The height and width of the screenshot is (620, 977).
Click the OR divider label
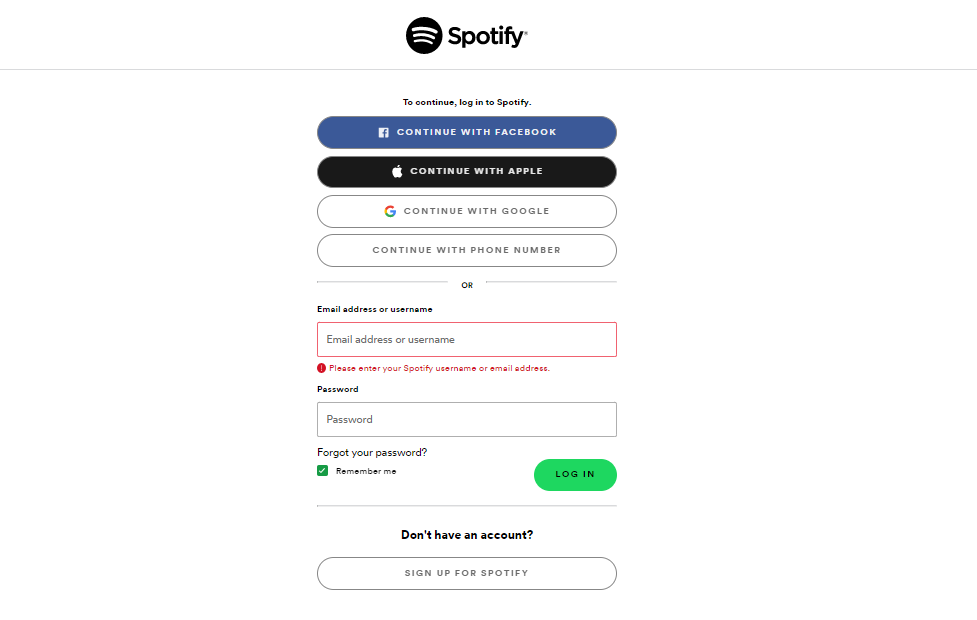click(466, 285)
